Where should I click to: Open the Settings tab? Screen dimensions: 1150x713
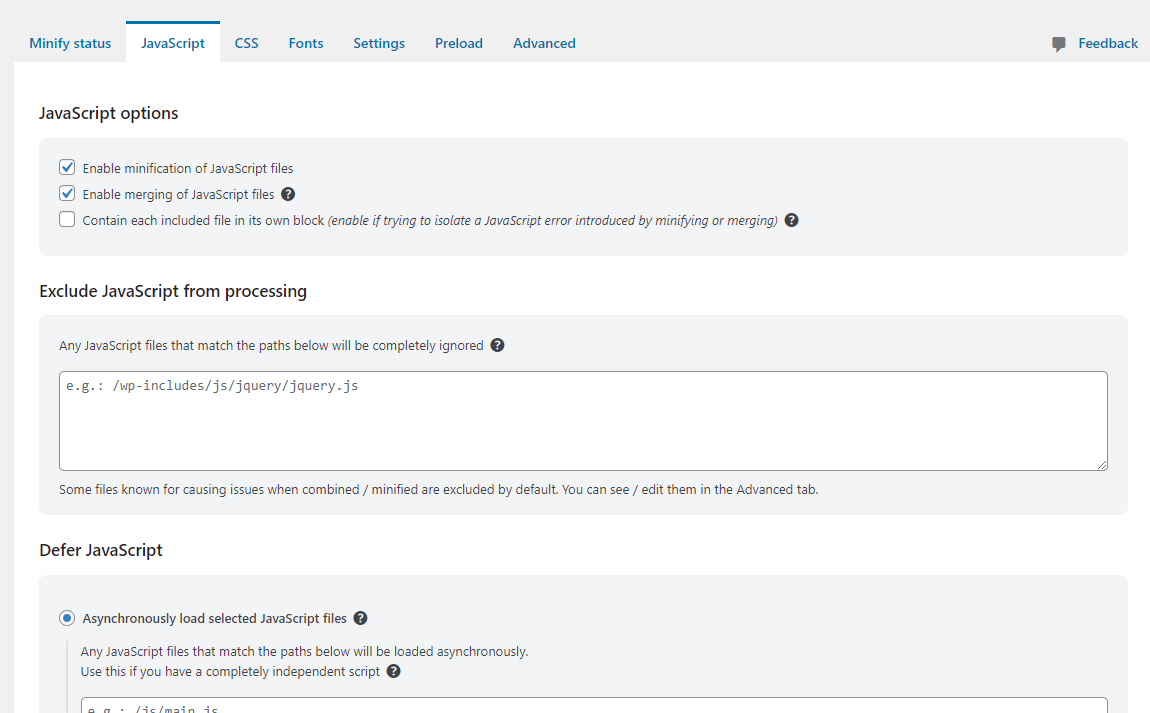click(379, 43)
